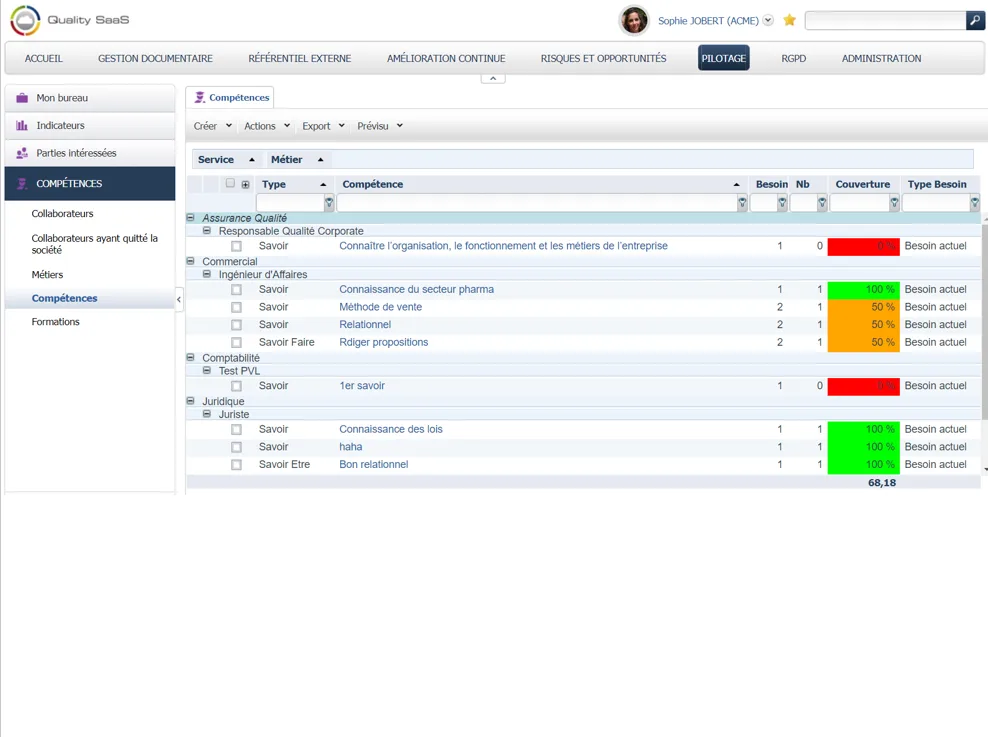Collapse the Test PVL subgroup
Screen dimensions: 988x737
coord(207,370)
